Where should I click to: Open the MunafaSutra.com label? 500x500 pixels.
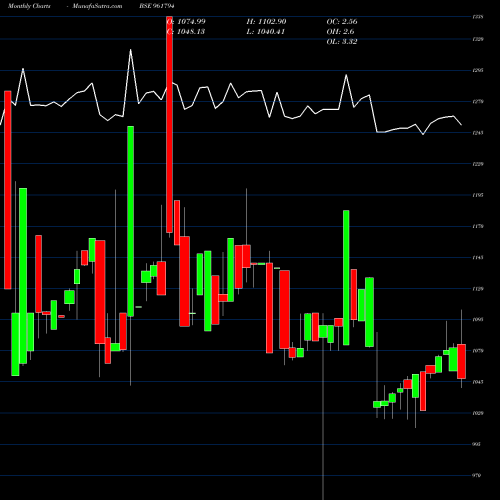(97, 6)
